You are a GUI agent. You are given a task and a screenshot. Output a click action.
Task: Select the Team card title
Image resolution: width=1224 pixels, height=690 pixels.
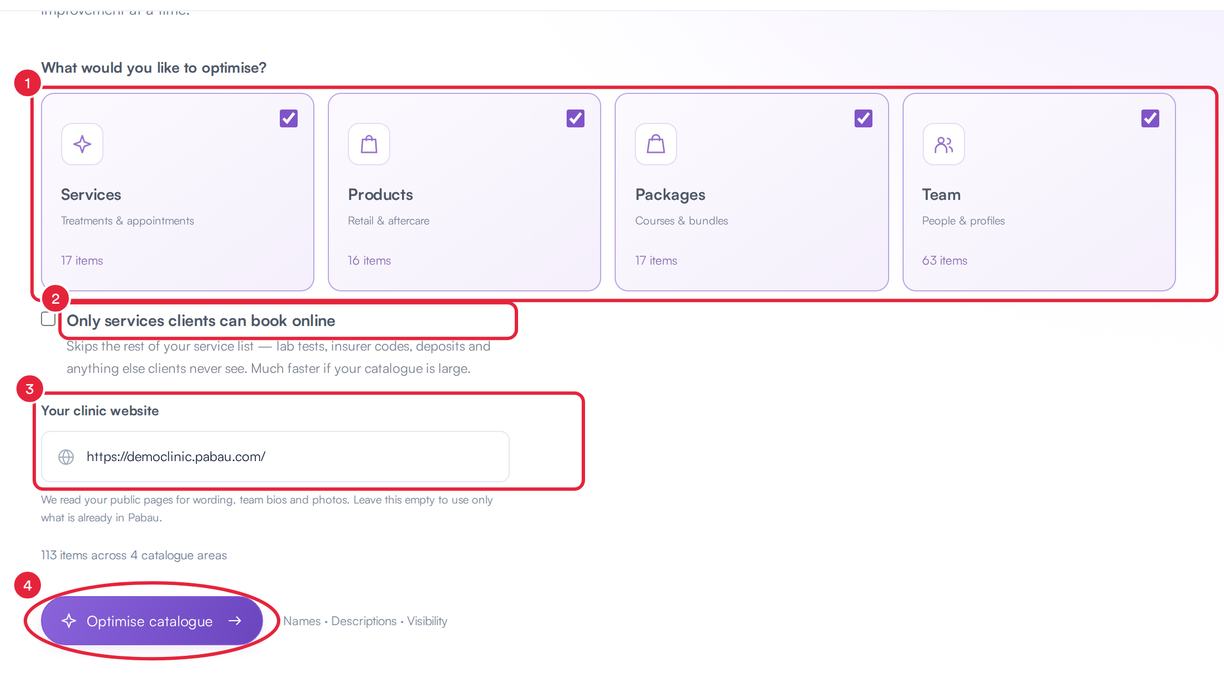941,194
